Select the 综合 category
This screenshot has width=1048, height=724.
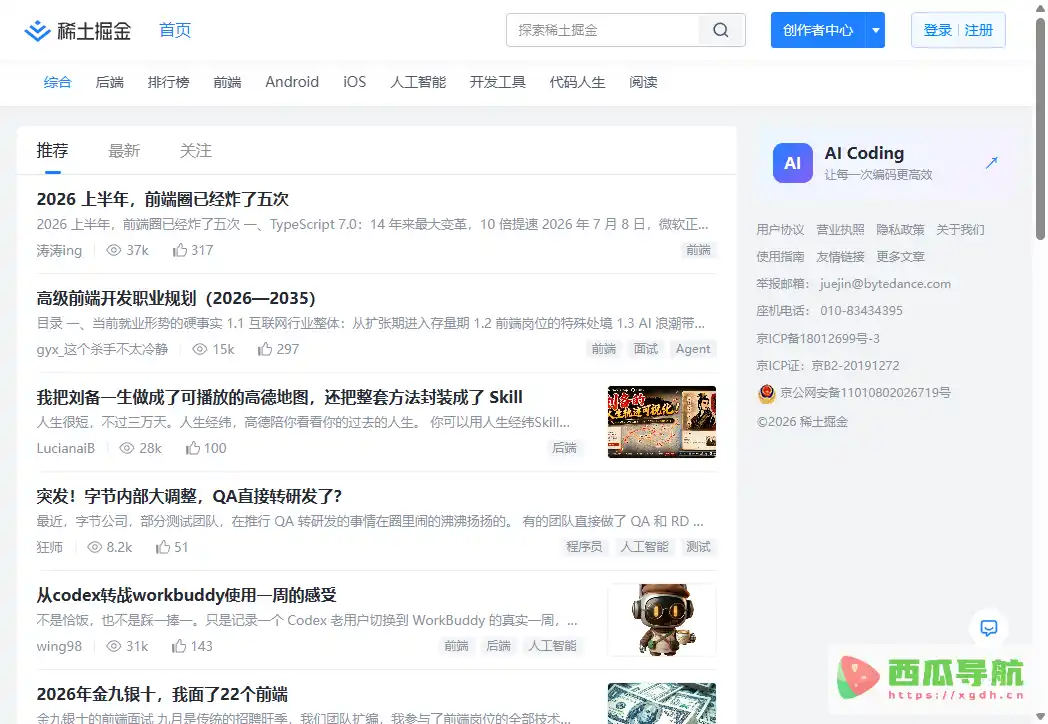(x=57, y=82)
